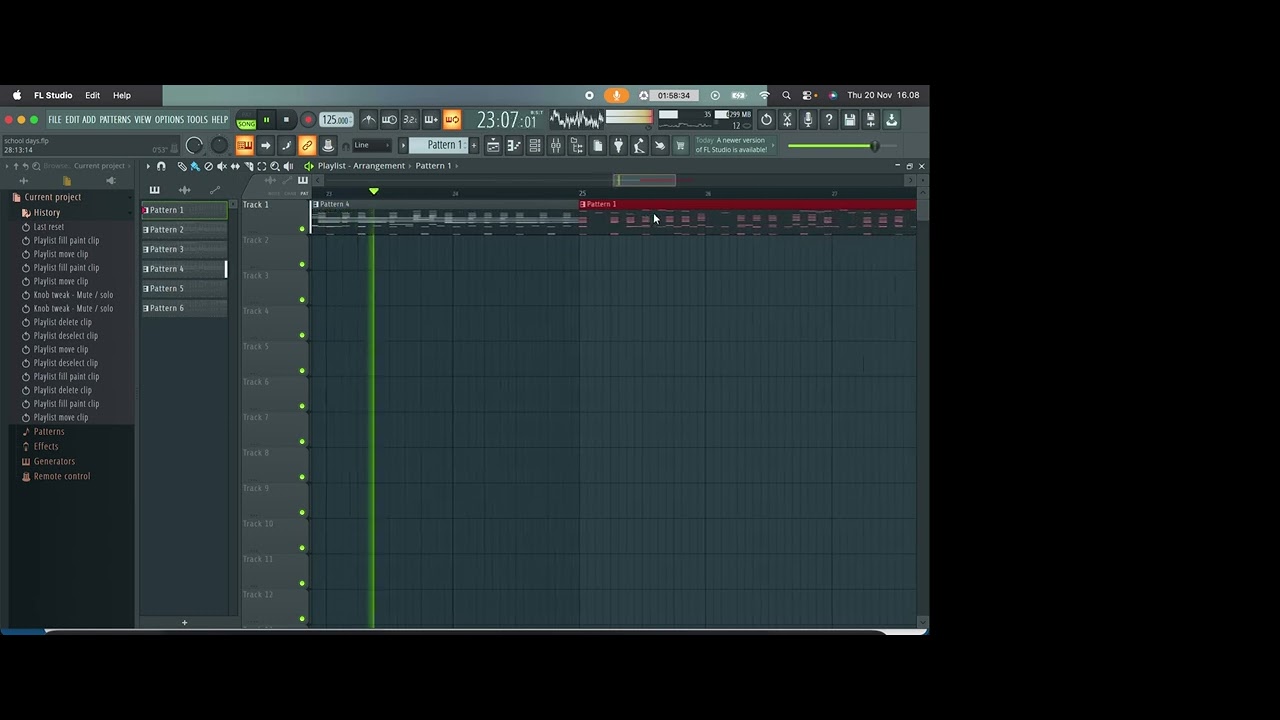Viewport: 1280px width, 720px height.
Task: Adjust the green master volume slider
Action: [833, 146]
